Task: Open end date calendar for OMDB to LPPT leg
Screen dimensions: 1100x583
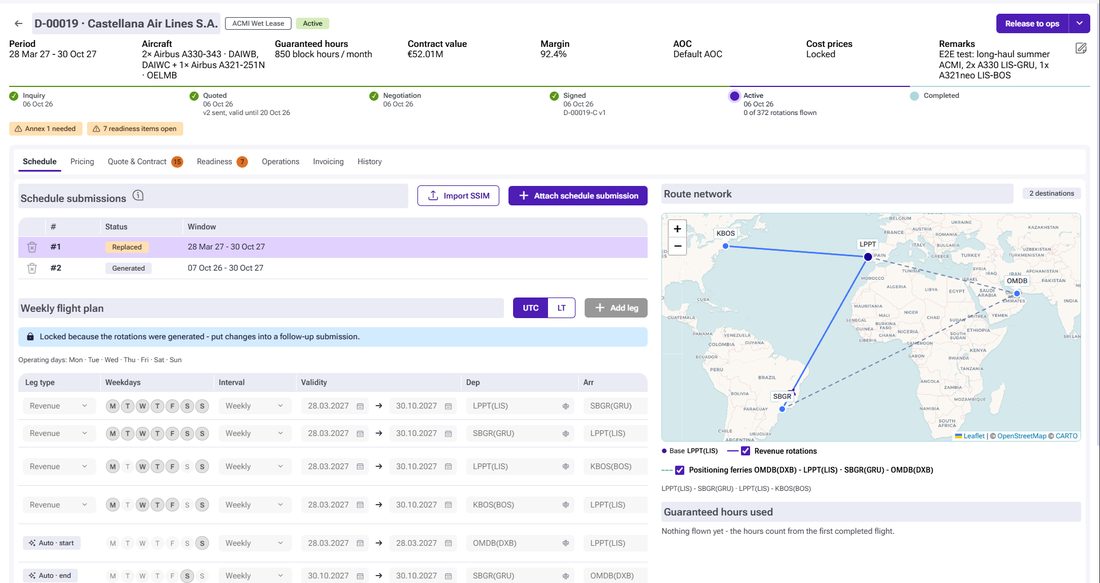Action: click(448, 543)
